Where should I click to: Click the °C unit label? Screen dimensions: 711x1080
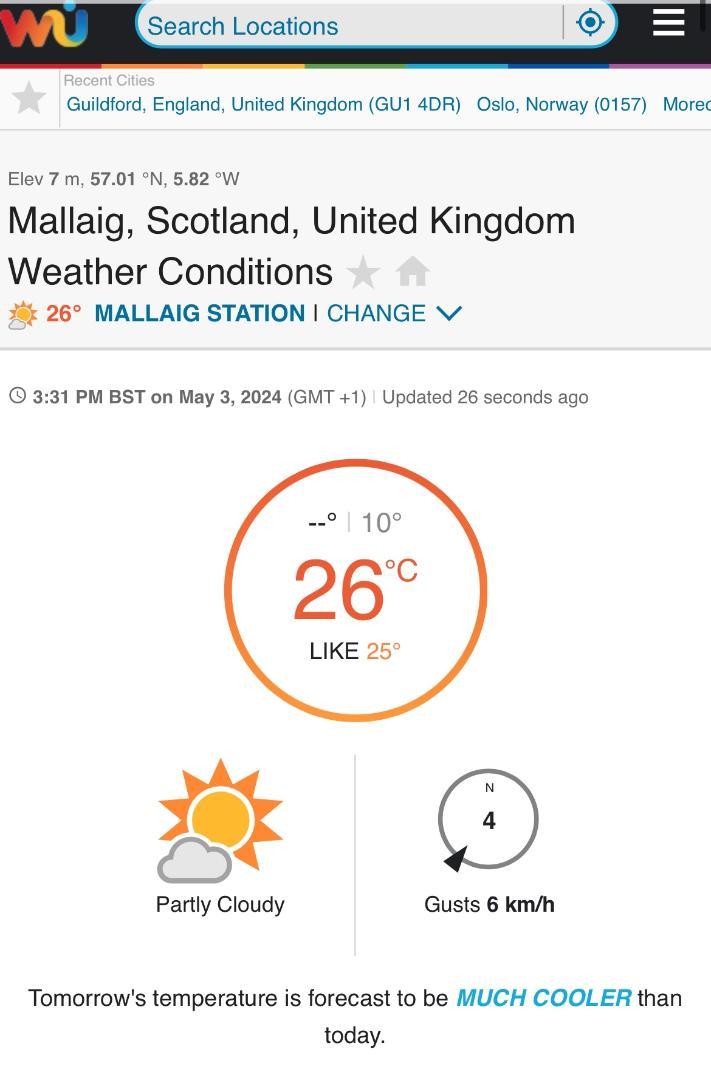401,570
